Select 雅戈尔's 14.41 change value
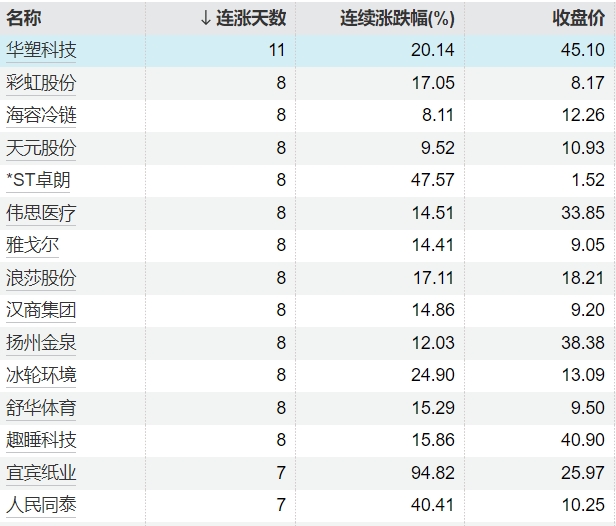 (x=433, y=245)
